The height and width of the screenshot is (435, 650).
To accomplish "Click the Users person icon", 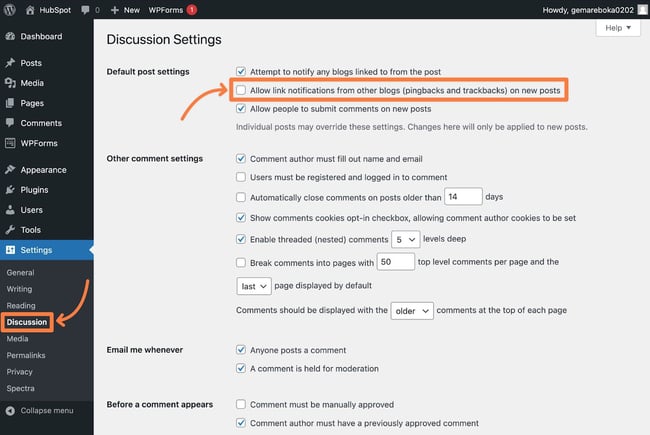I will [10, 210].
